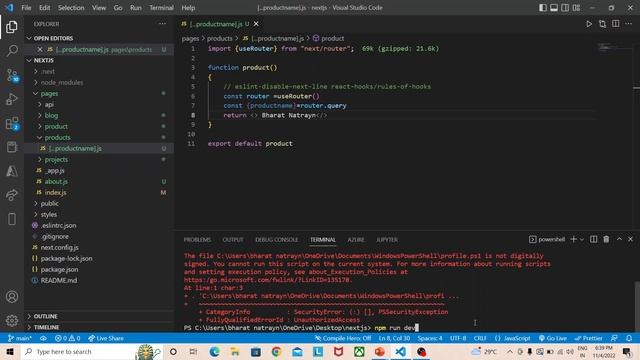This screenshot has height=360, width=640.
Task: Customize layout icon in title bar
Action: coord(576,8)
